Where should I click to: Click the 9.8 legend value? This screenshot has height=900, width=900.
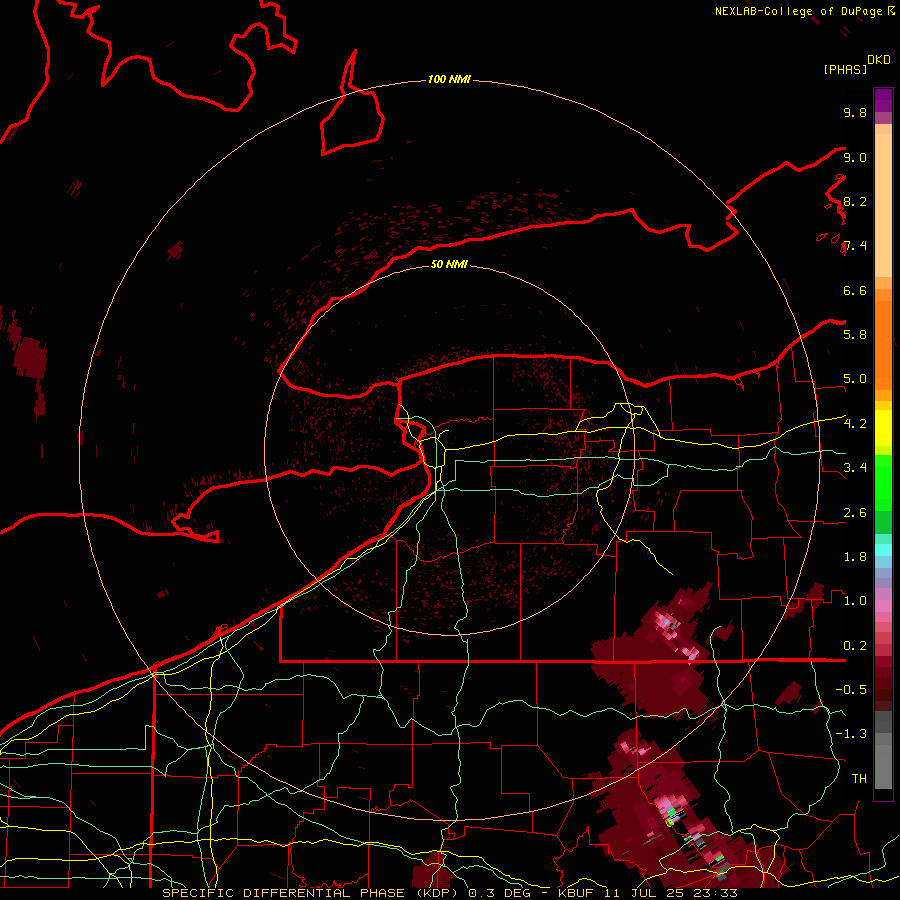pyautogui.click(x=855, y=112)
